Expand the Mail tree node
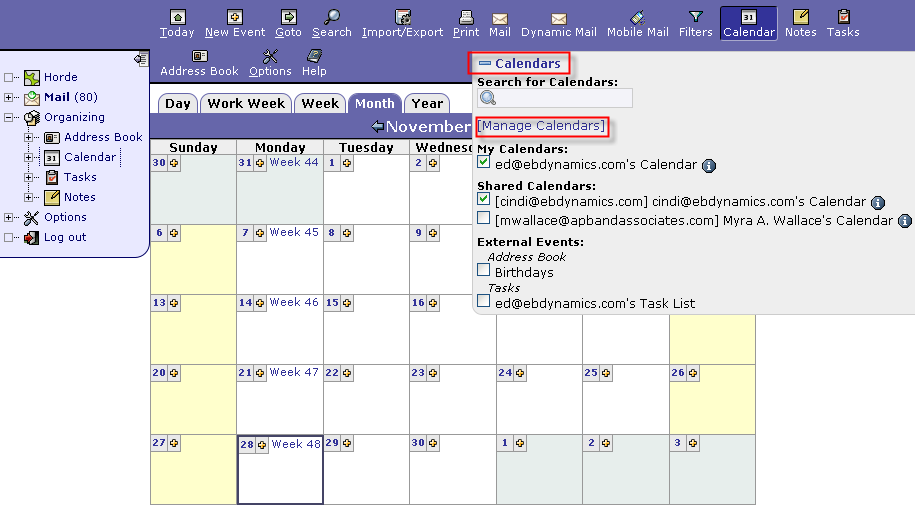 (x=9, y=97)
